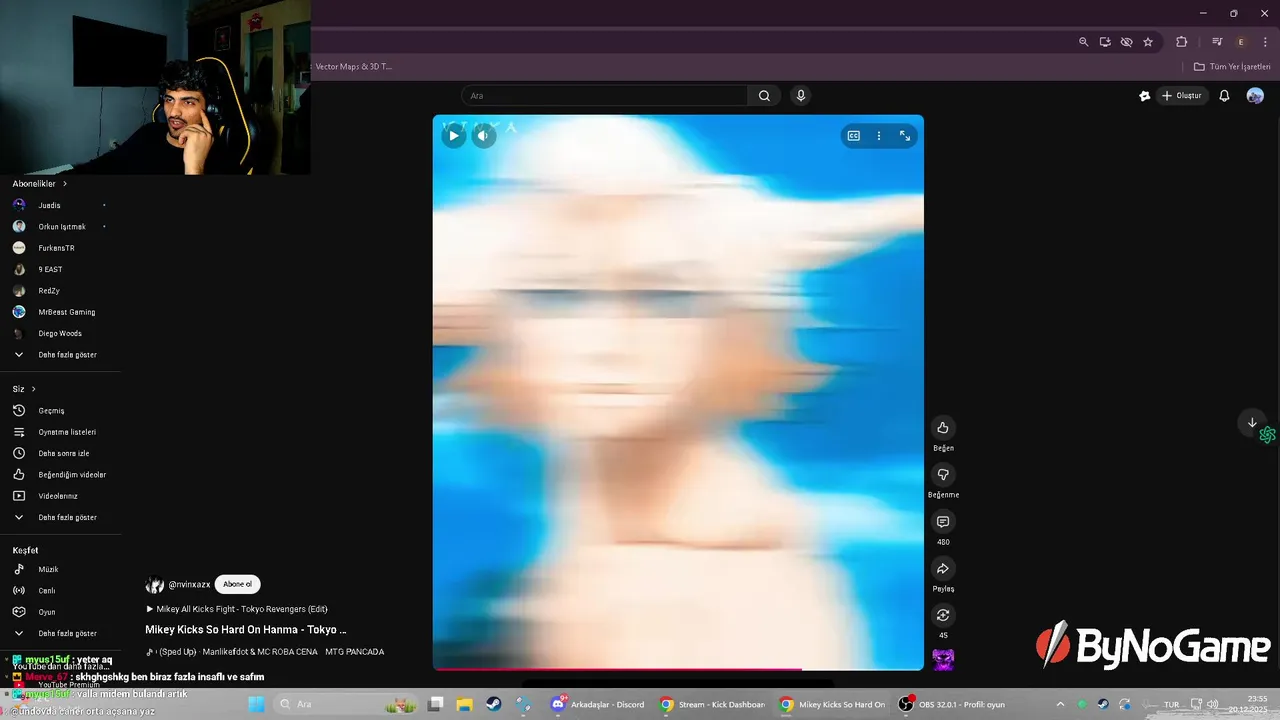
Task: Open YouTube notifications bell
Action: [x=1224, y=96]
